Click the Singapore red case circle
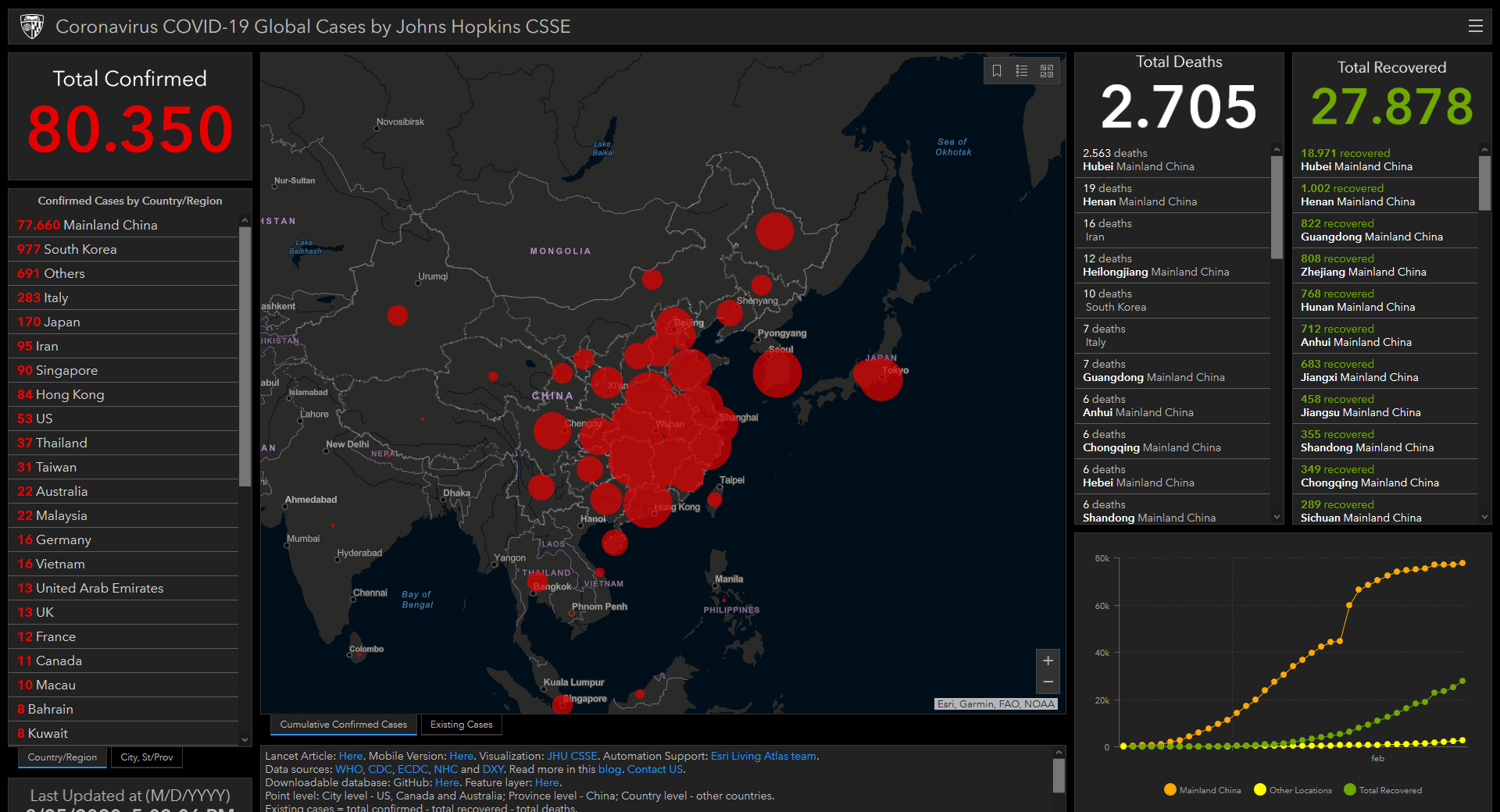 click(562, 704)
